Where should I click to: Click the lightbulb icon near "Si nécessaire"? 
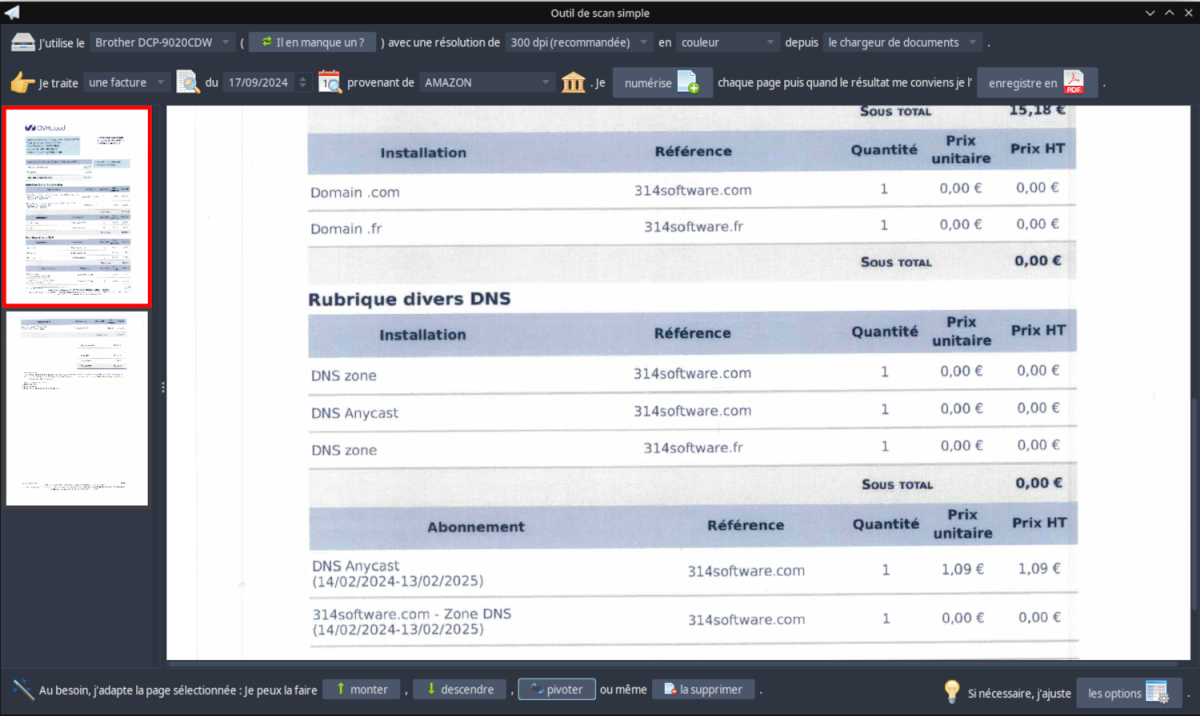(x=953, y=692)
